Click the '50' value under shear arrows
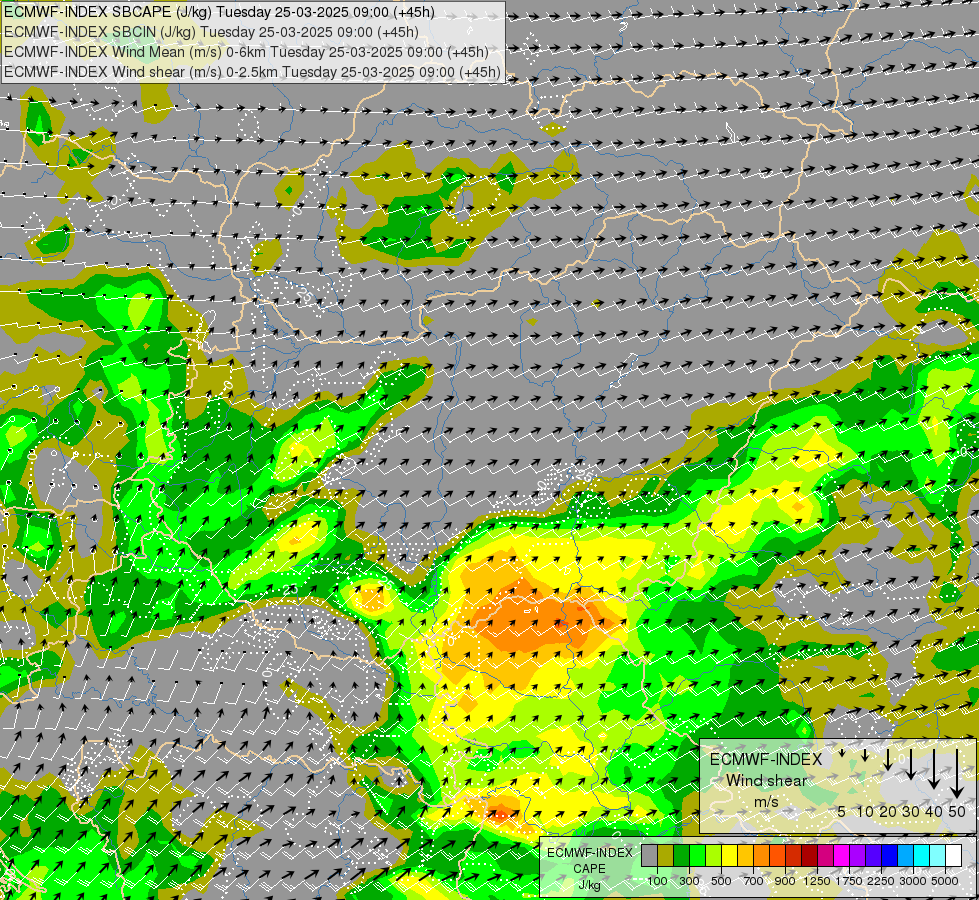The width and height of the screenshot is (979, 900). [x=957, y=811]
